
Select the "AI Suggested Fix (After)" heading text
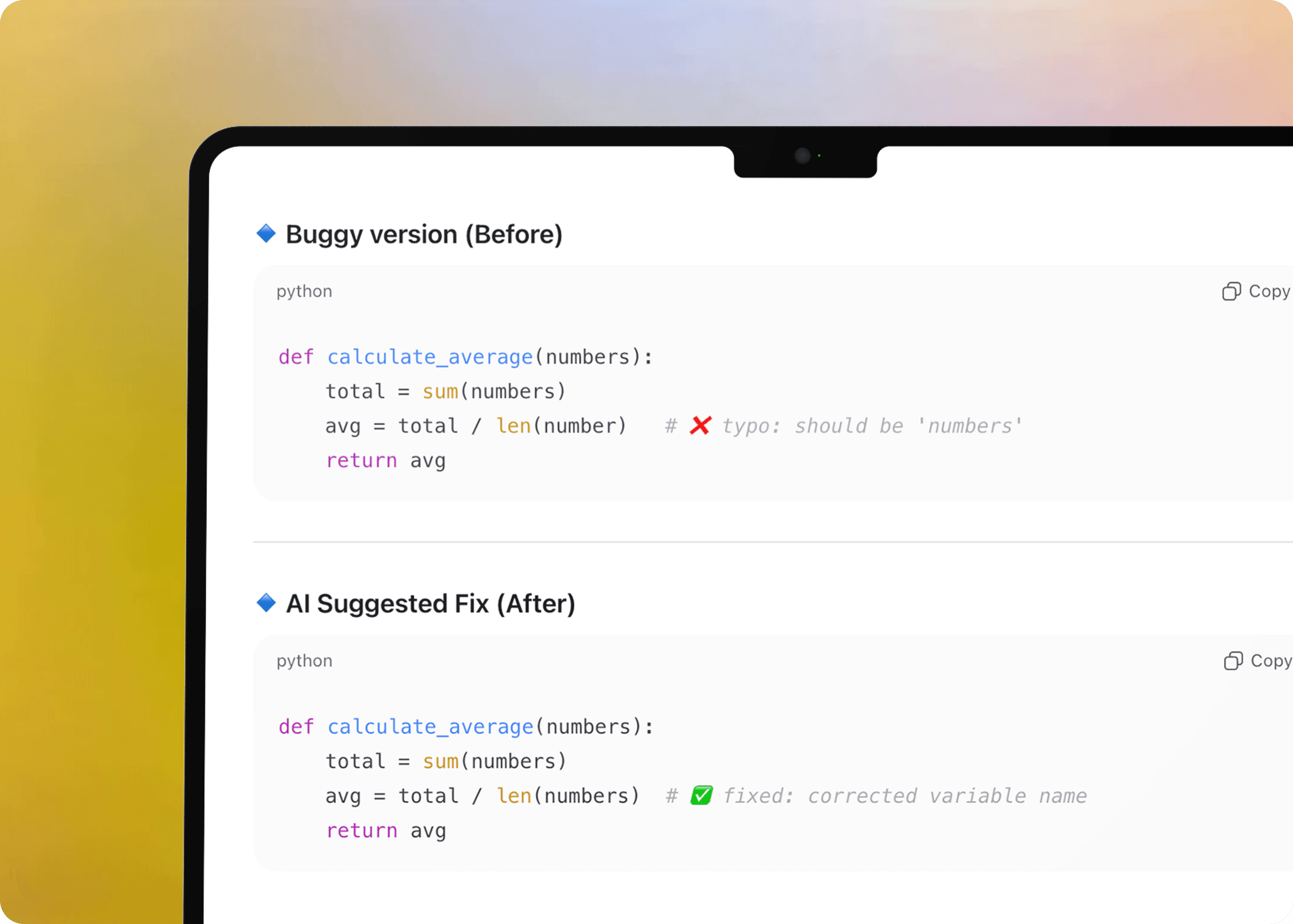430,604
